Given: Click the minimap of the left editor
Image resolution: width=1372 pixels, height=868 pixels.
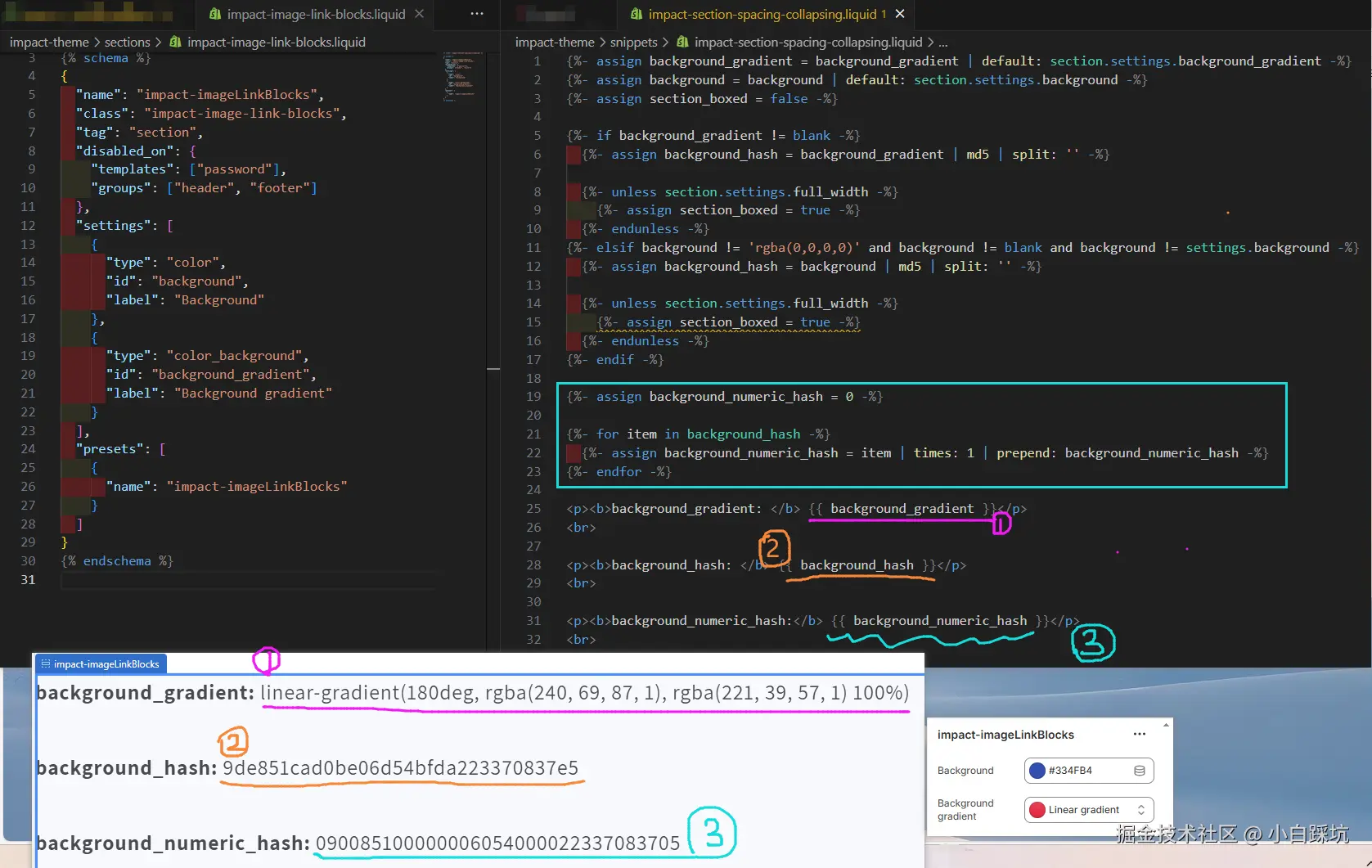Looking at the screenshot, I should pos(462,78).
